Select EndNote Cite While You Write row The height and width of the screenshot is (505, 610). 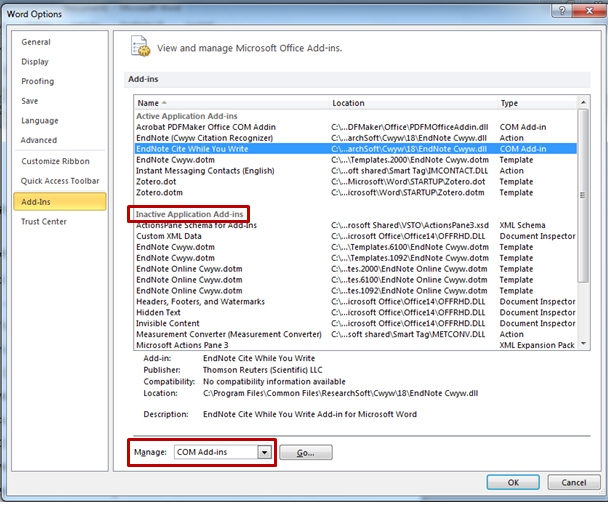pyautogui.click(x=356, y=149)
